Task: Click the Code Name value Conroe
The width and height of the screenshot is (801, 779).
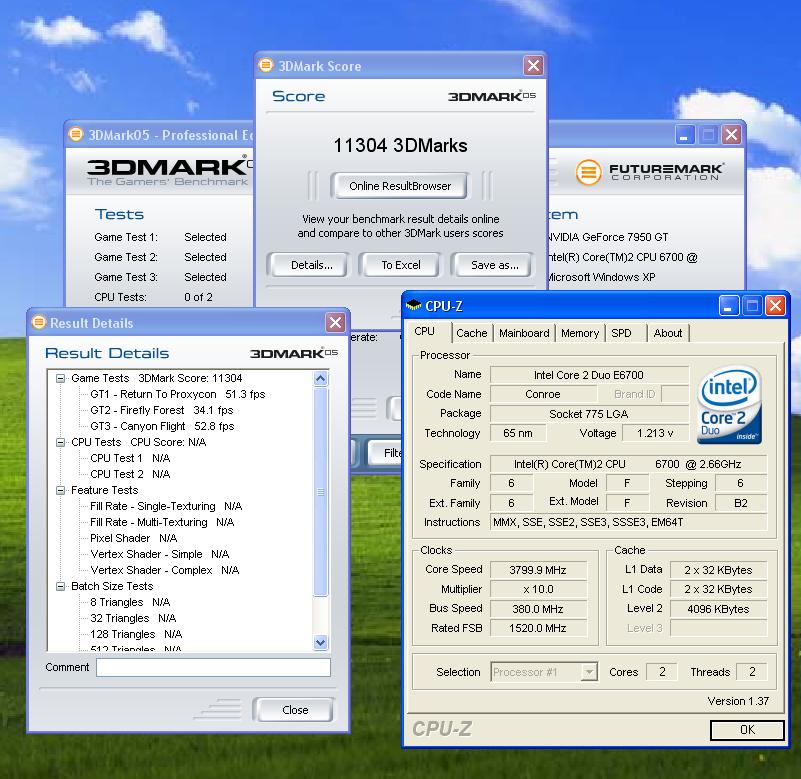Action: coord(543,394)
